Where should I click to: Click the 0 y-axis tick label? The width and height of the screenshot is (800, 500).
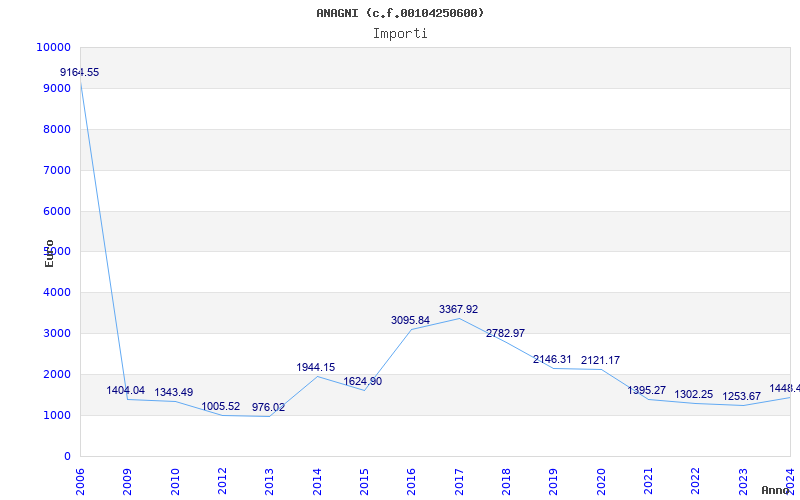coord(67,456)
